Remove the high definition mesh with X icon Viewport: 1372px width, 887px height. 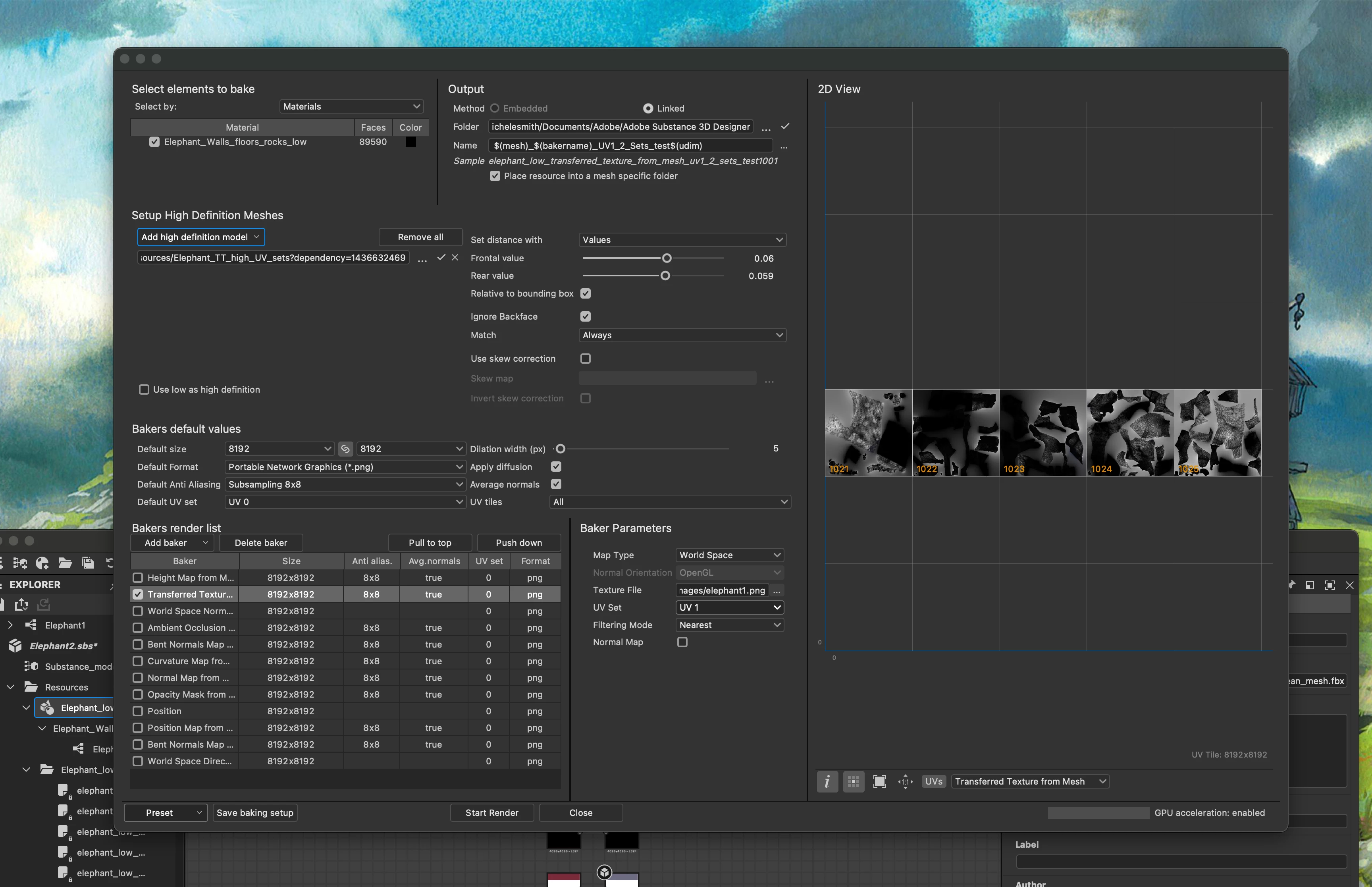[x=455, y=257]
